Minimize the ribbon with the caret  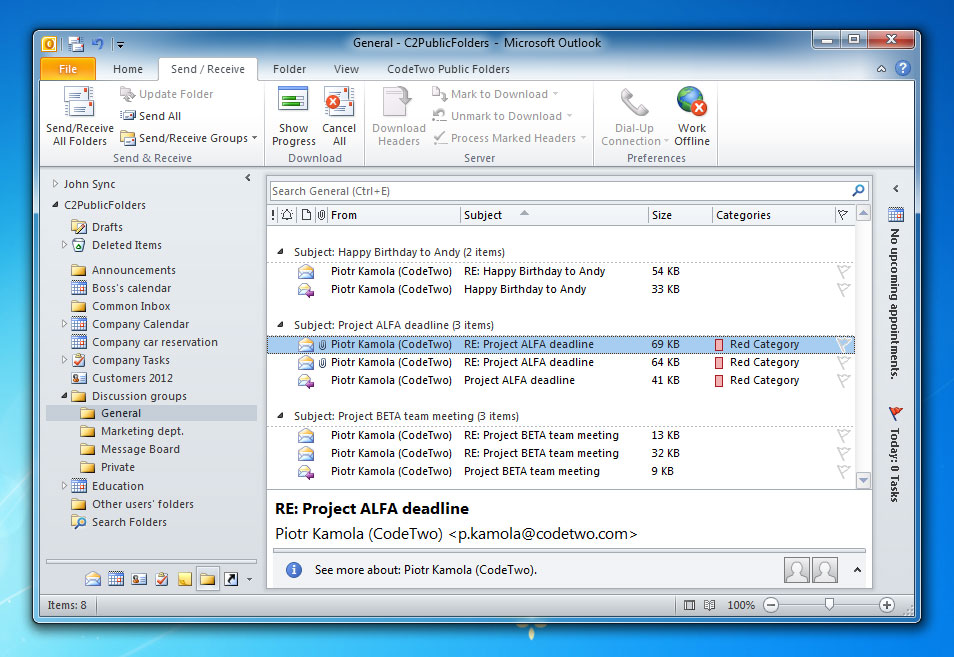pyautogui.click(x=881, y=69)
